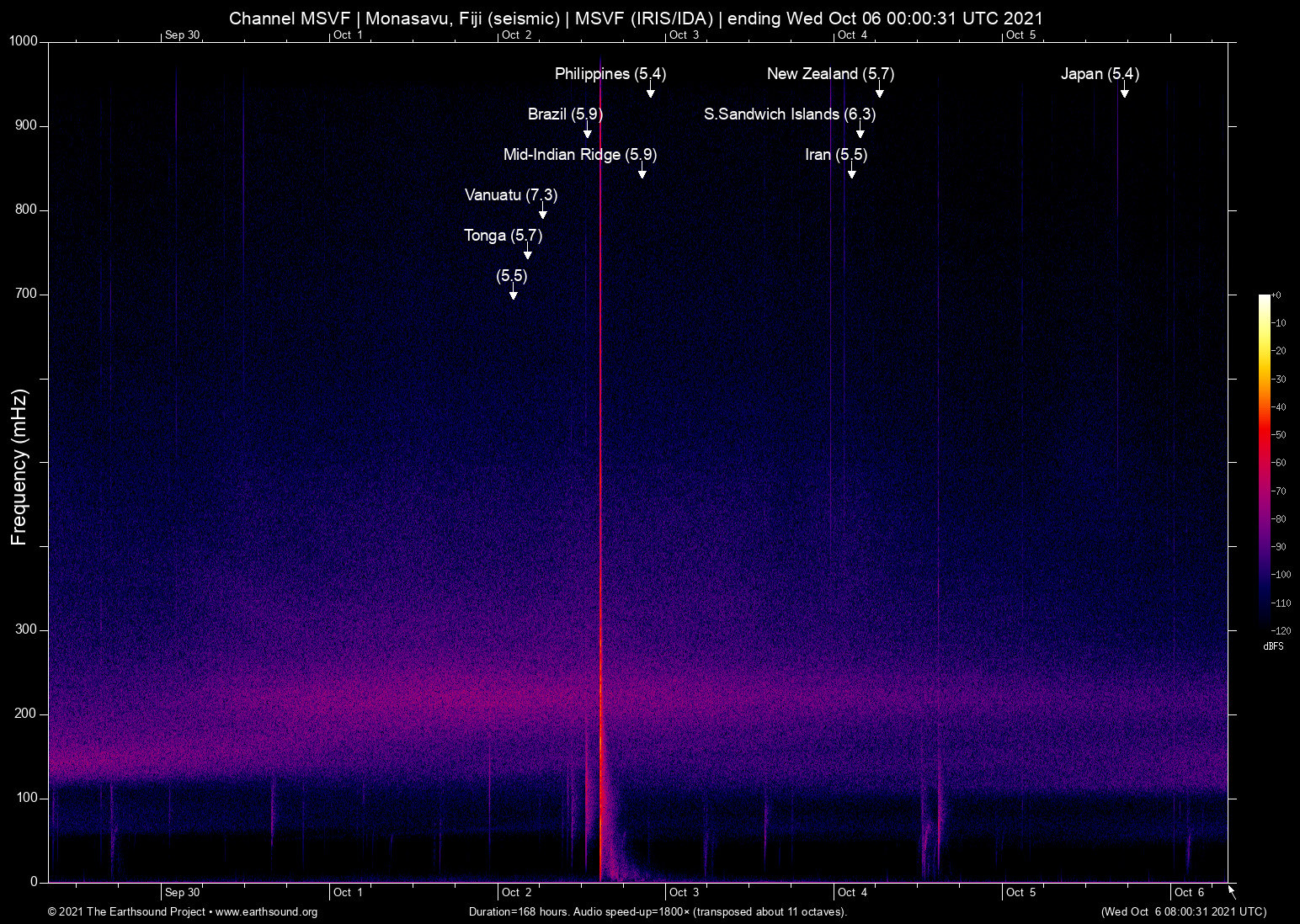The height and width of the screenshot is (924, 1300).
Task: Click the Japan (5.4) arrow marker
Action: [1125, 90]
